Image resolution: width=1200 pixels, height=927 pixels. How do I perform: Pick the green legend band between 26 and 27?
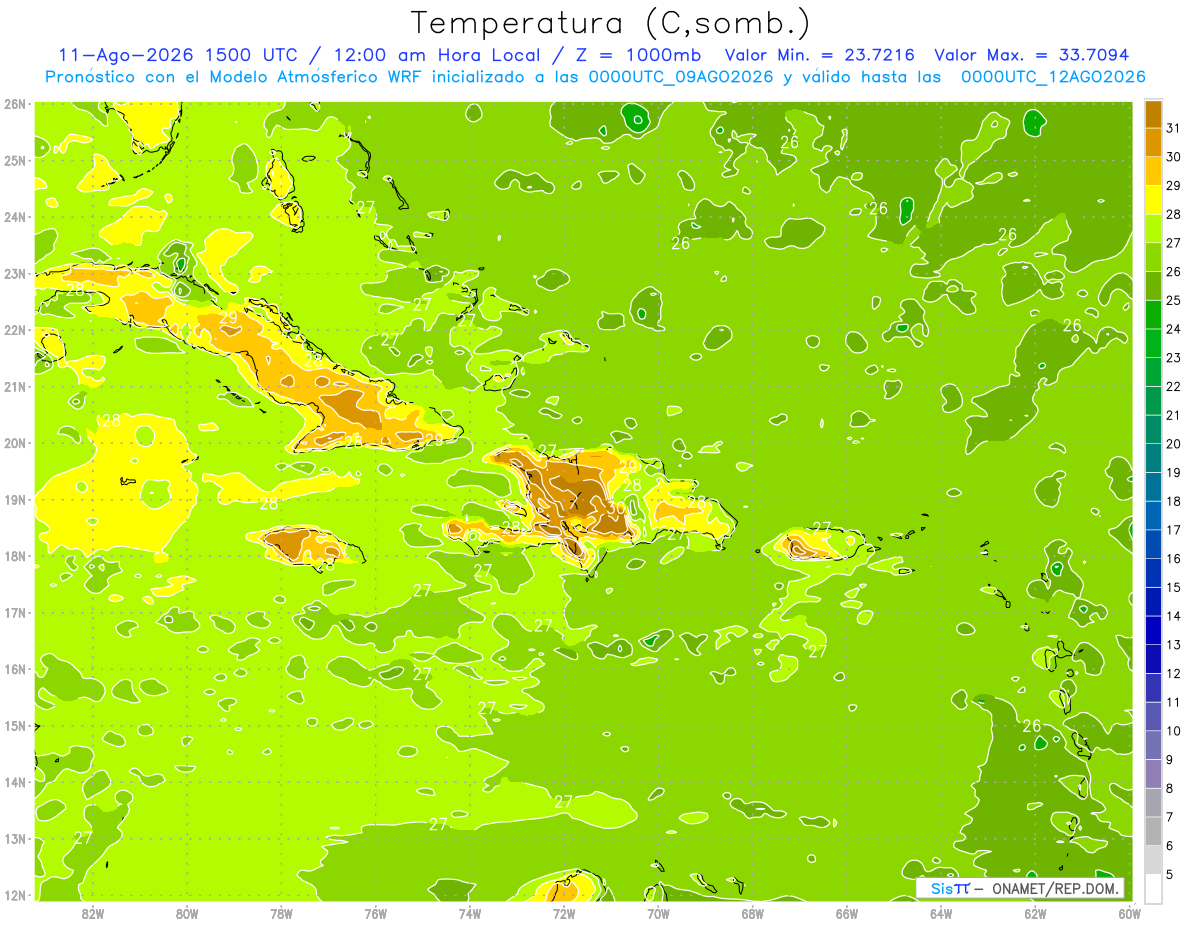pos(1153,257)
